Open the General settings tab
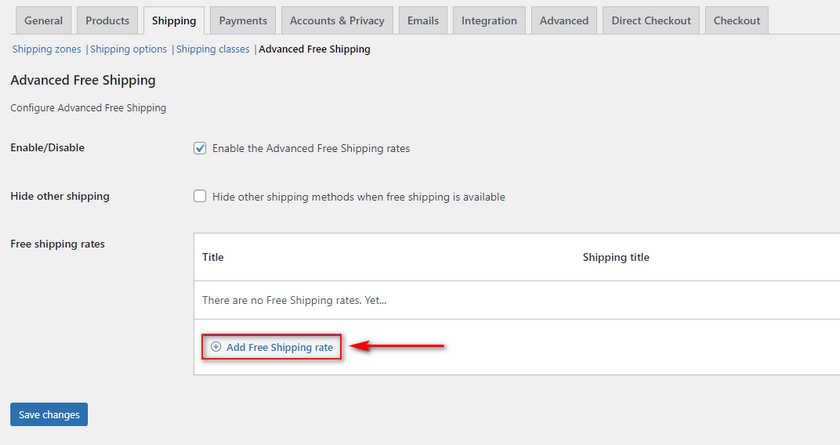The height and width of the screenshot is (445, 840). 43,20
